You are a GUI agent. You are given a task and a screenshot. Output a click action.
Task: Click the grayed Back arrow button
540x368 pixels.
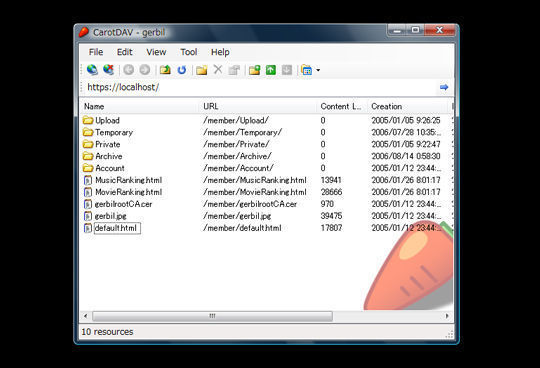129,70
